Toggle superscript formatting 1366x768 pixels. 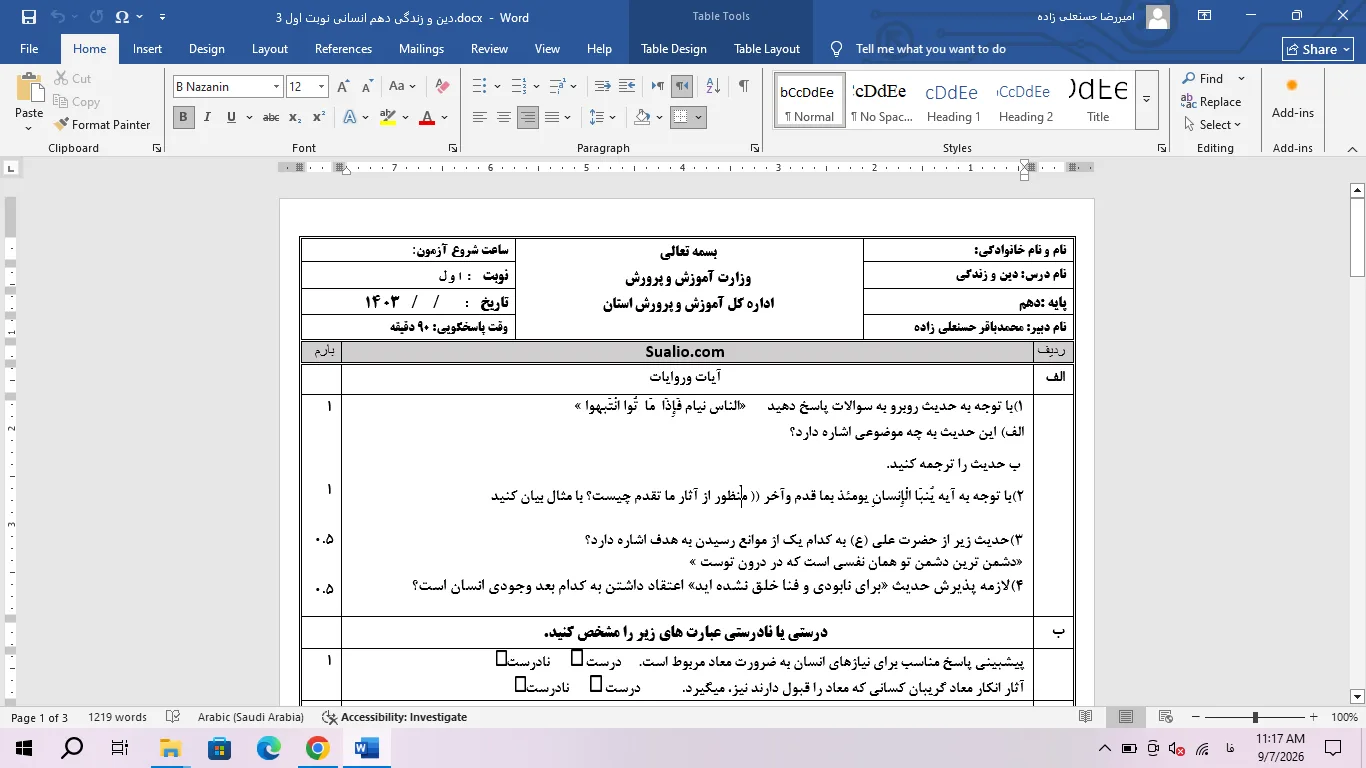pyautogui.click(x=319, y=117)
